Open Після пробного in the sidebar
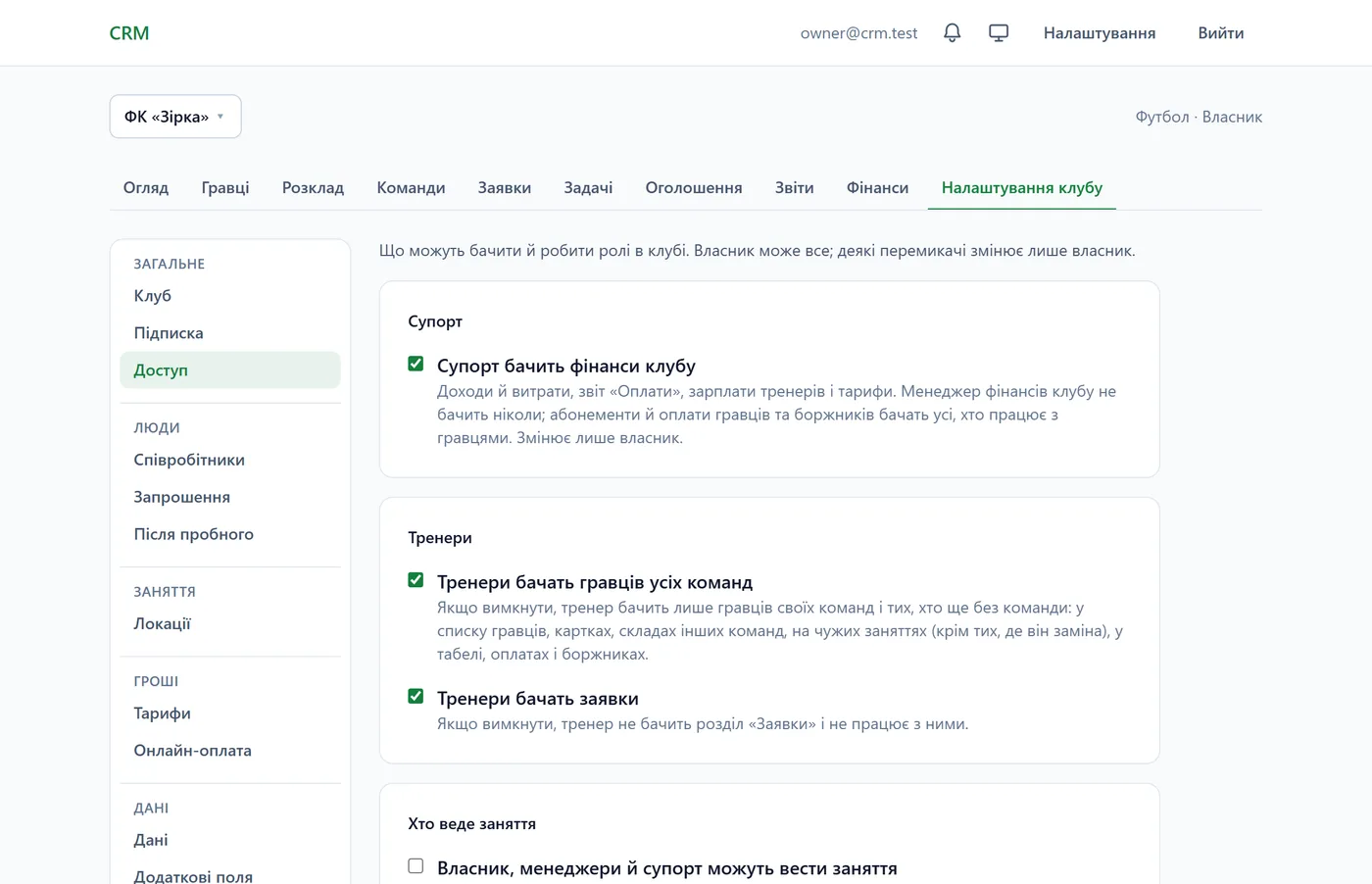The height and width of the screenshot is (884, 1372). pyautogui.click(x=230, y=534)
